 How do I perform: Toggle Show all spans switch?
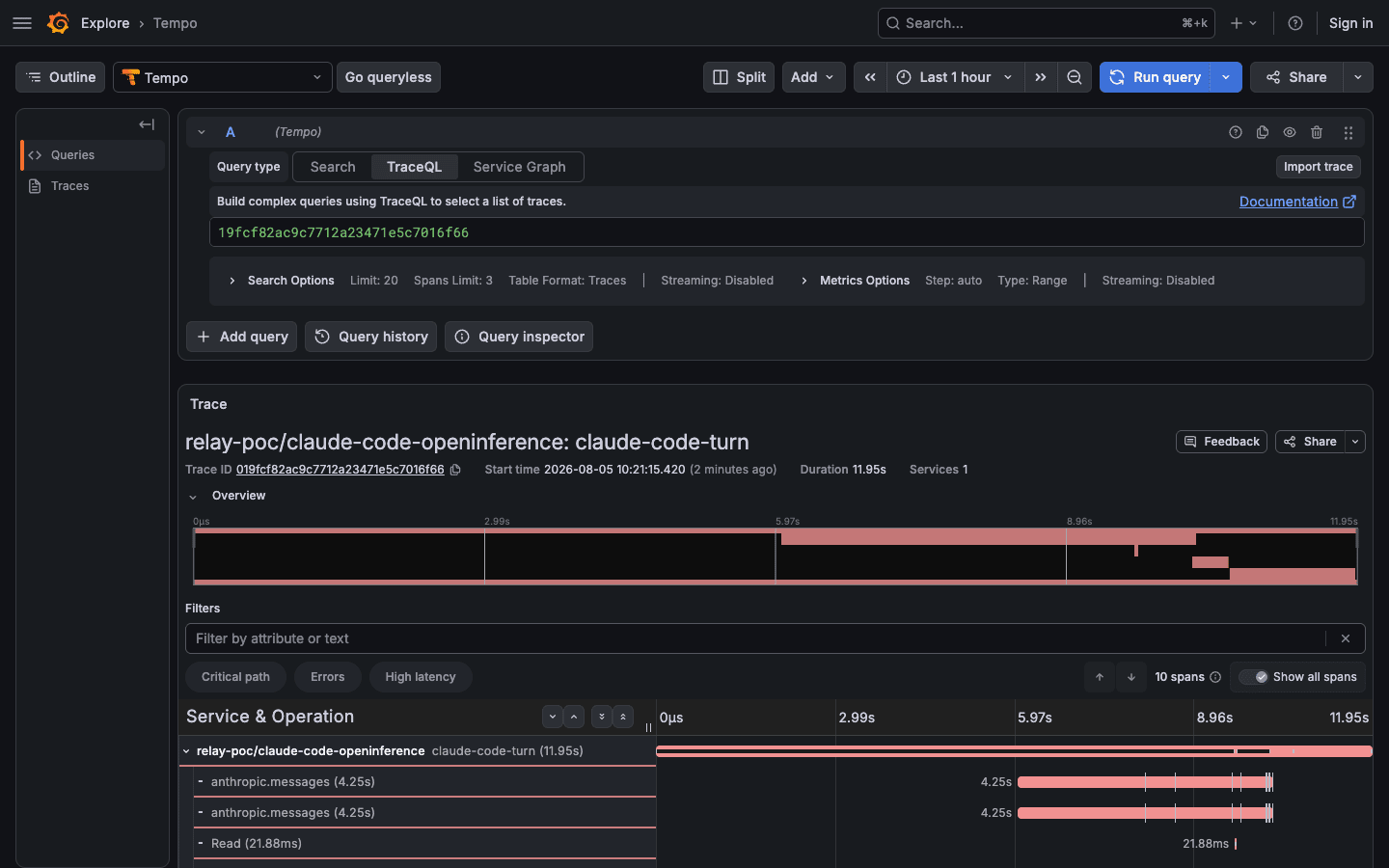[x=1254, y=677]
